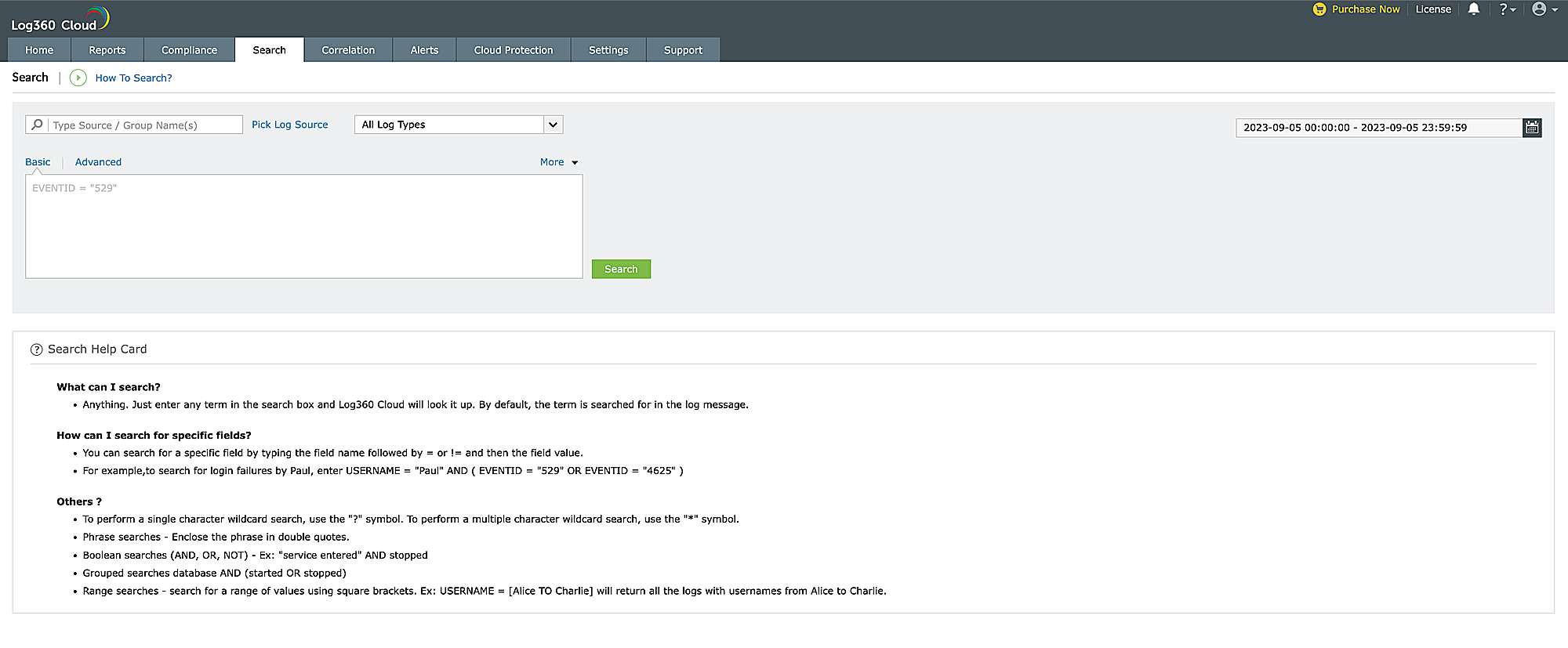Click the "What can I search?" heading
The height and width of the screenshot is (648, 1568).
(108, 387)
